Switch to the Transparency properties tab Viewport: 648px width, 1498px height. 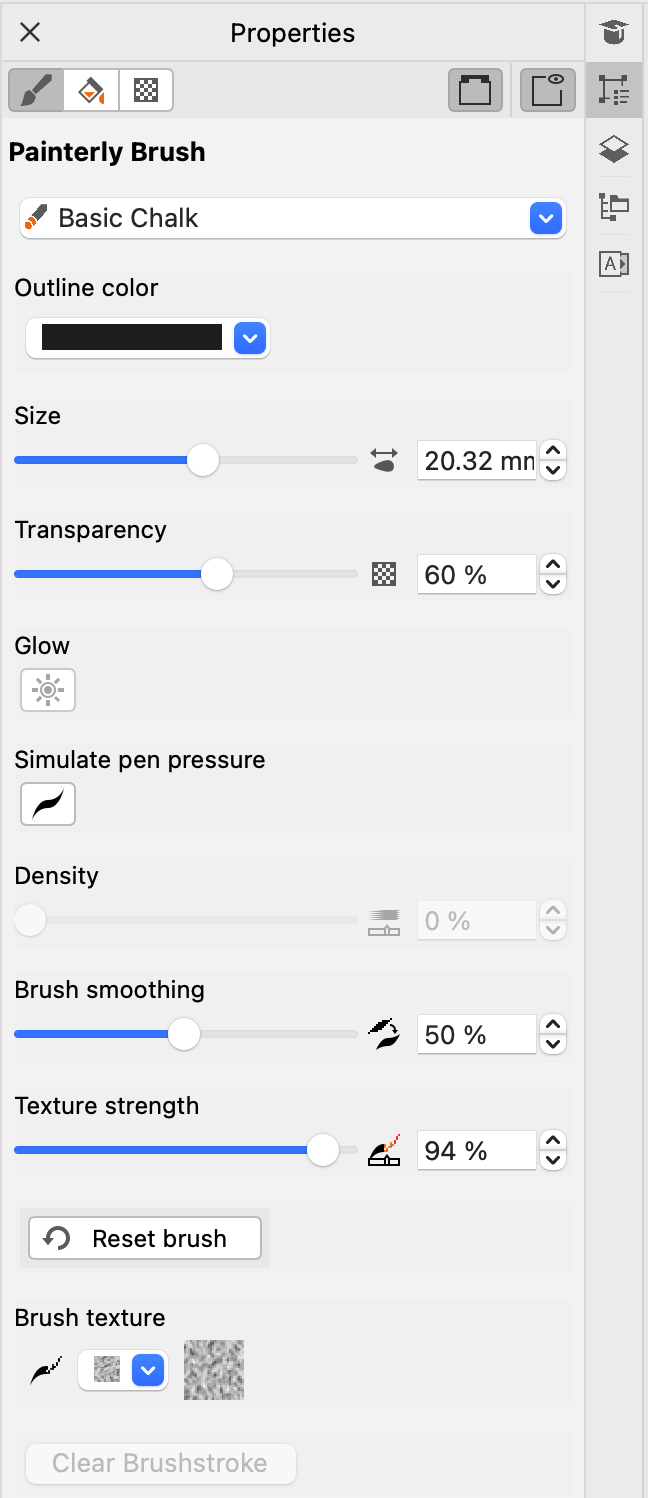coord(146,90)
